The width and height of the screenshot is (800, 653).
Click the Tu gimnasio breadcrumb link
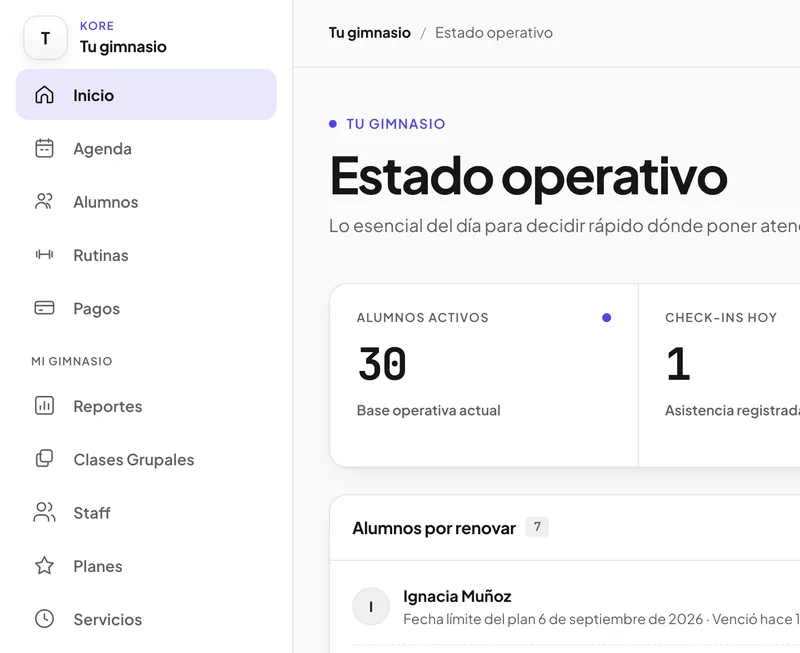click(369, 33)
